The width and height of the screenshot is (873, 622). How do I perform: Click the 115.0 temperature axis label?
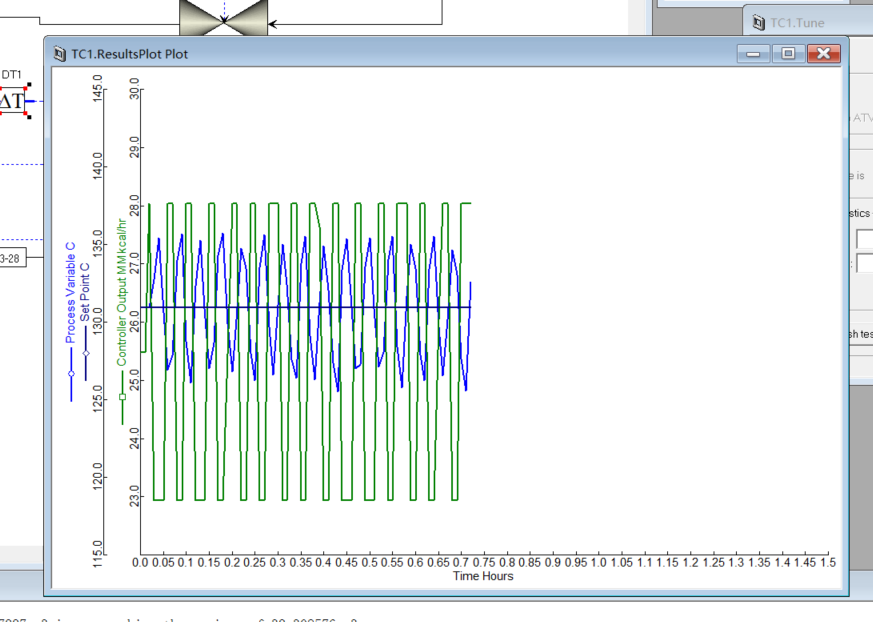point(98,555)
